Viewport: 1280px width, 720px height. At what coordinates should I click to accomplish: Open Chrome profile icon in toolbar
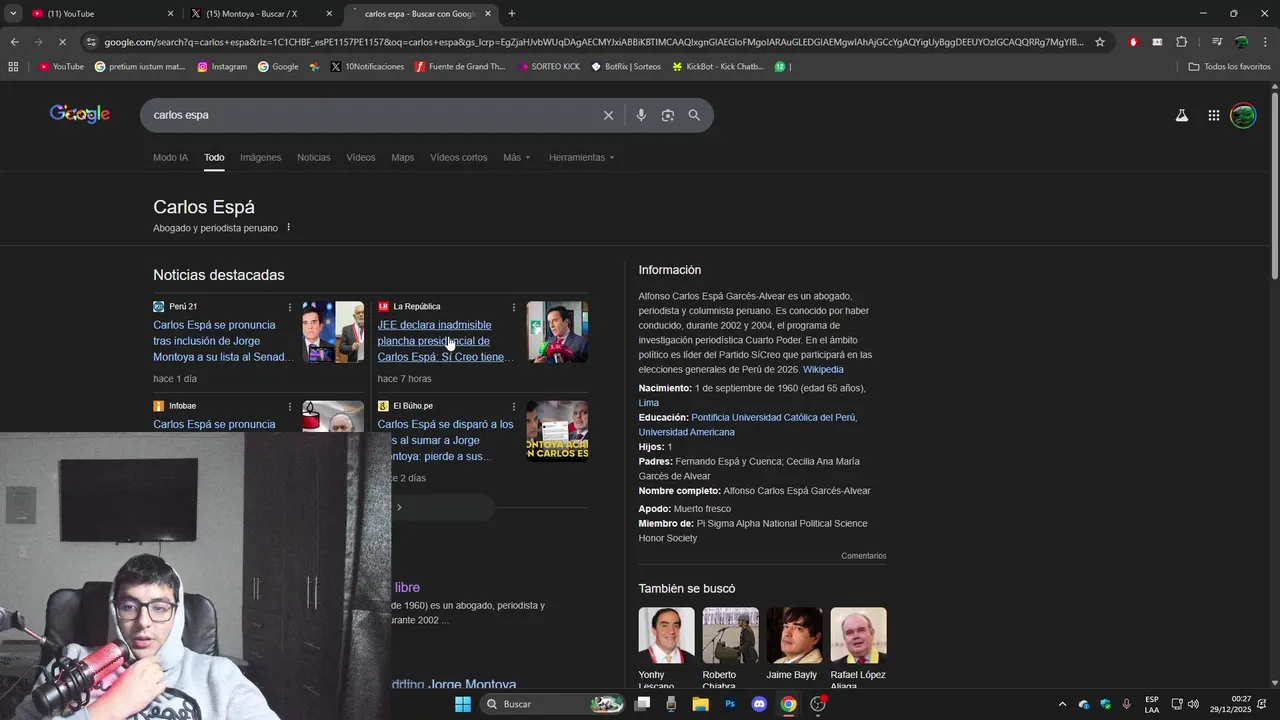click(x=1241, y=42)
